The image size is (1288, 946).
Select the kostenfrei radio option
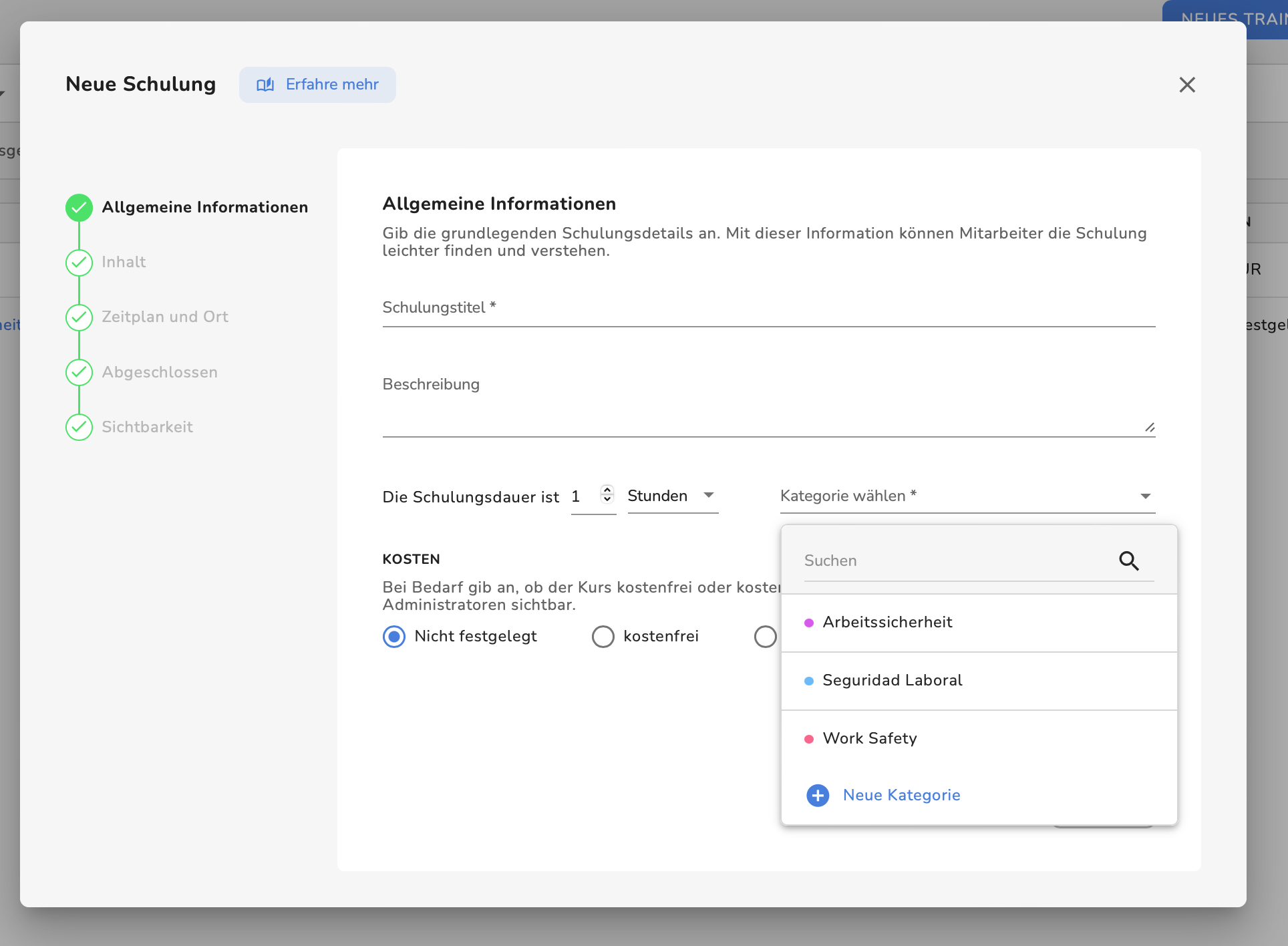[x=603, y=637]
